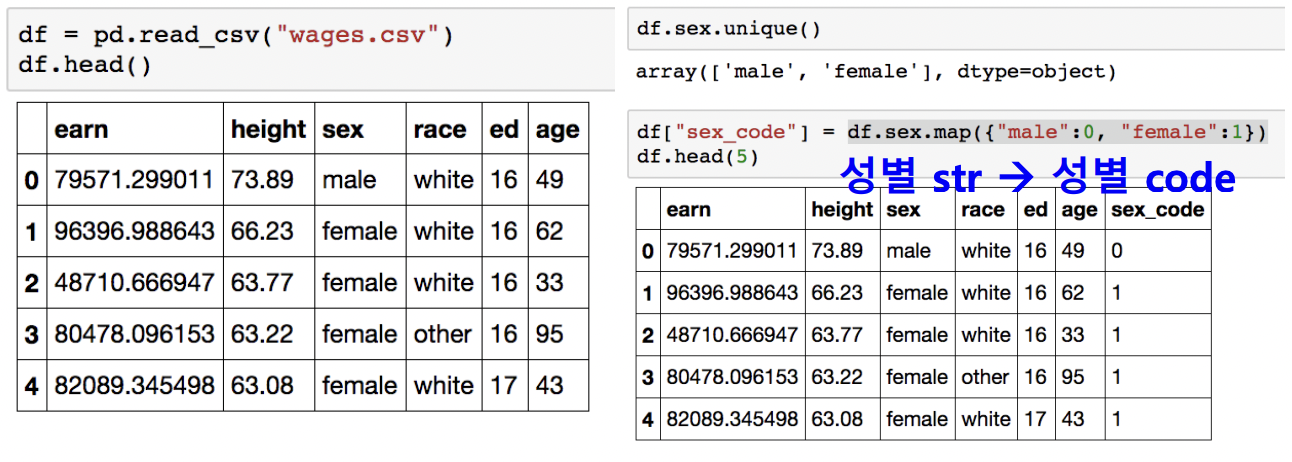The image size is (1292, 462).
Task: Click the sex_code mapping code cell
Action: tap(955, 144)
